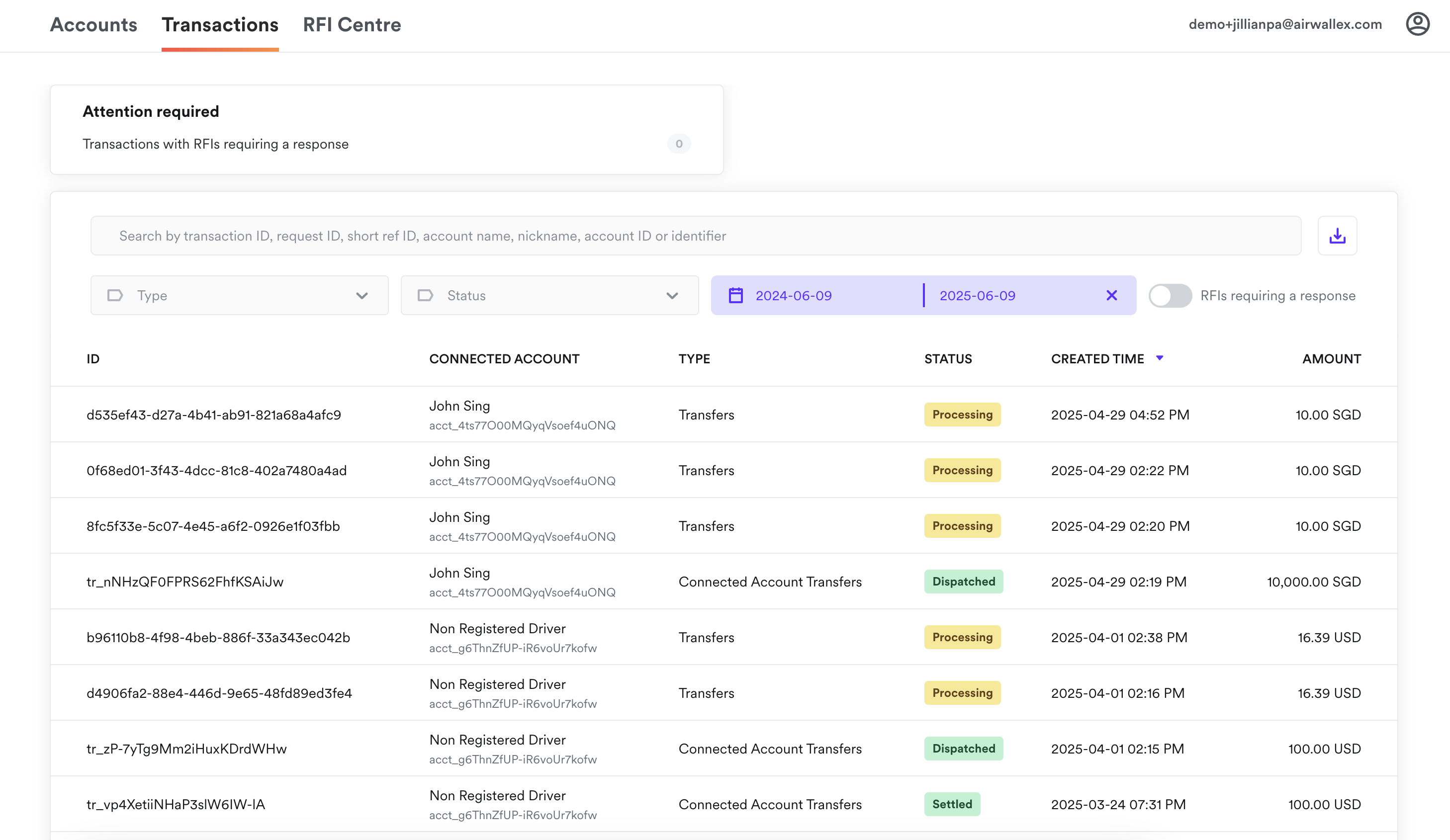This screenshot has height=840, width=1450.
Task: Switch to the RFI Centre tab
Action: [x=352, y=25]
